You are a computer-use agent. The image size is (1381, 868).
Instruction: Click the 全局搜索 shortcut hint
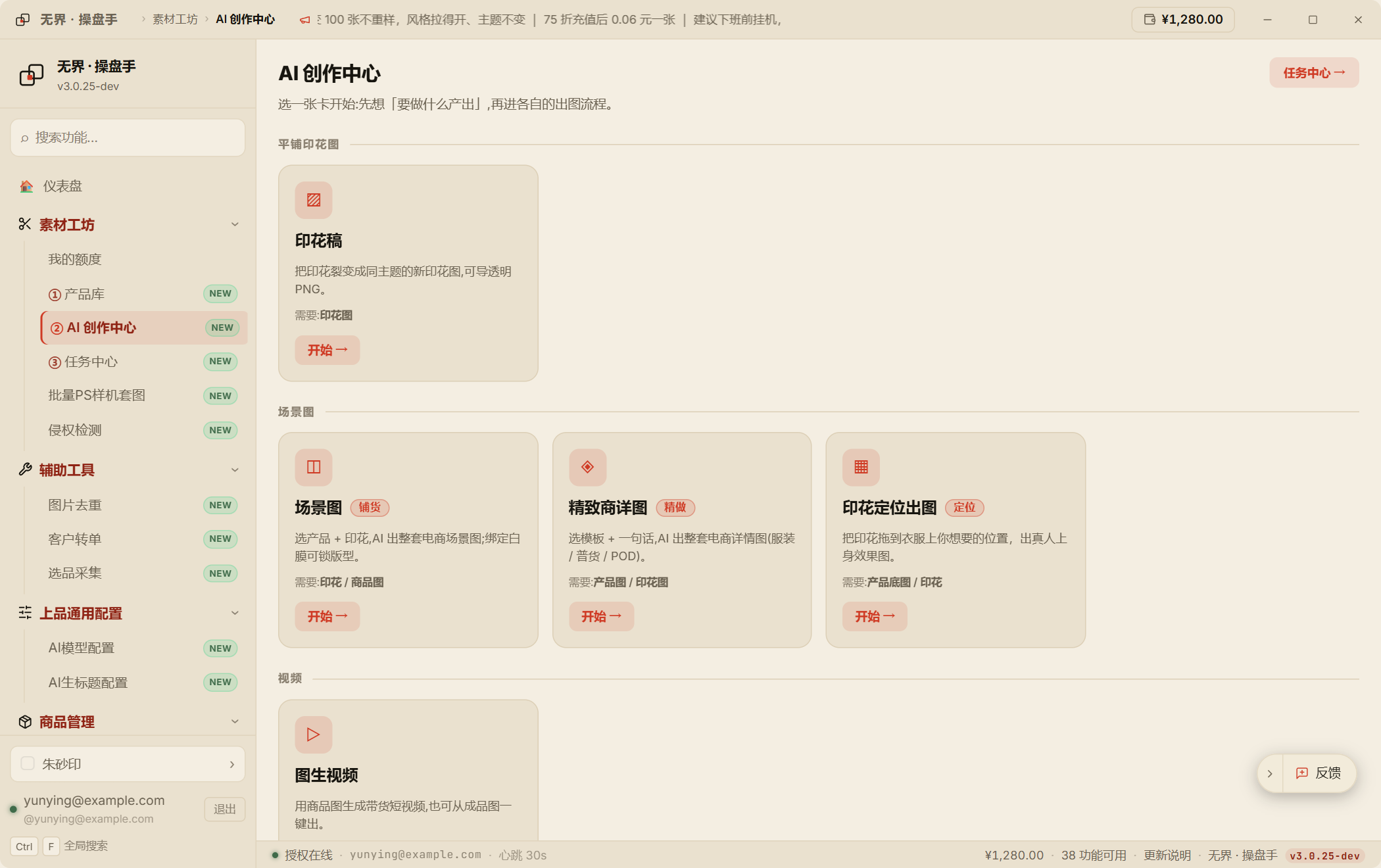[x=85, y=846]
